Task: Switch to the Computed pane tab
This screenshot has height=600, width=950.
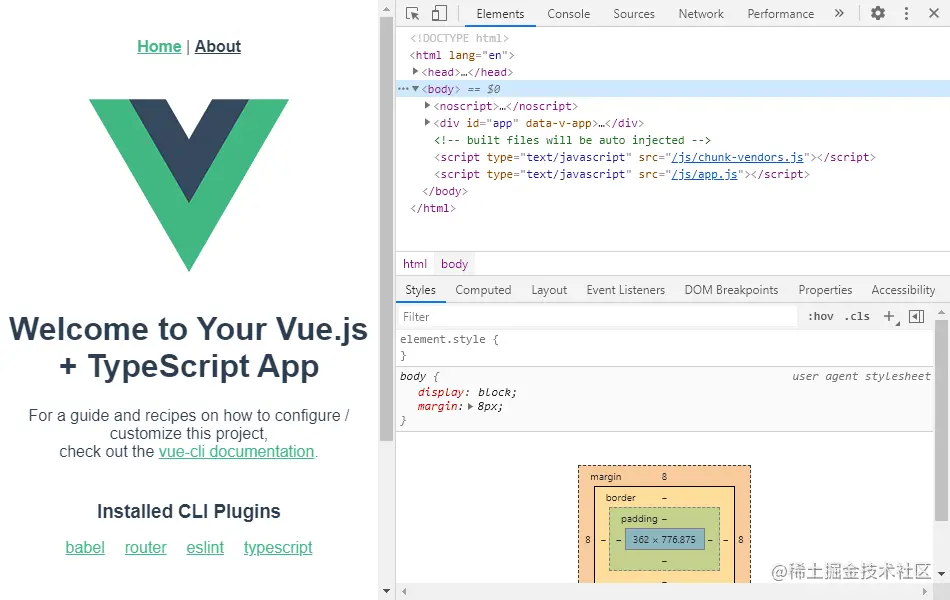Action: pos(483,290)
